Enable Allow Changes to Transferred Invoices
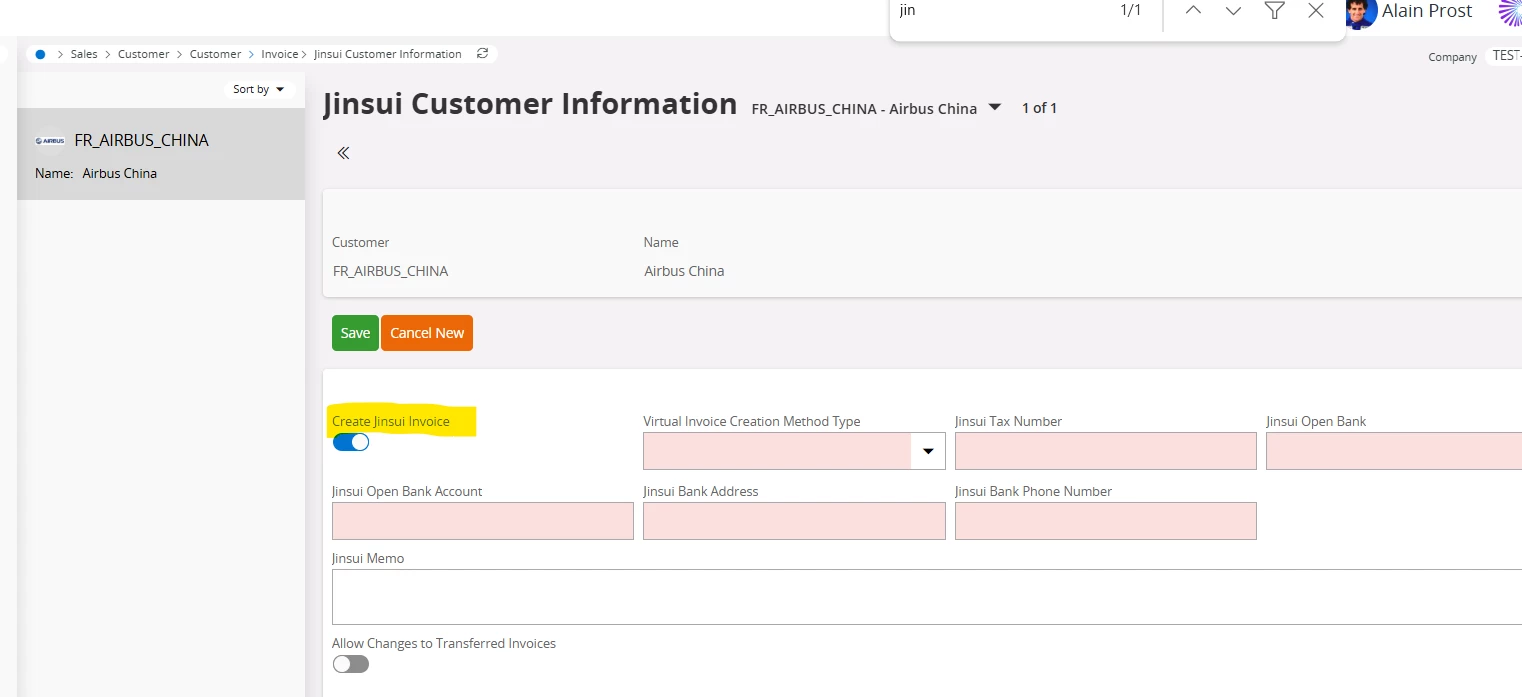1522x697 pixels. pyautogui.click(x=351, y=664)
